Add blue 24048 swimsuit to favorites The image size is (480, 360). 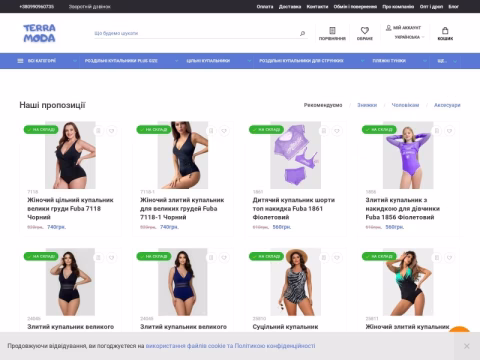(x=224, y=257)
